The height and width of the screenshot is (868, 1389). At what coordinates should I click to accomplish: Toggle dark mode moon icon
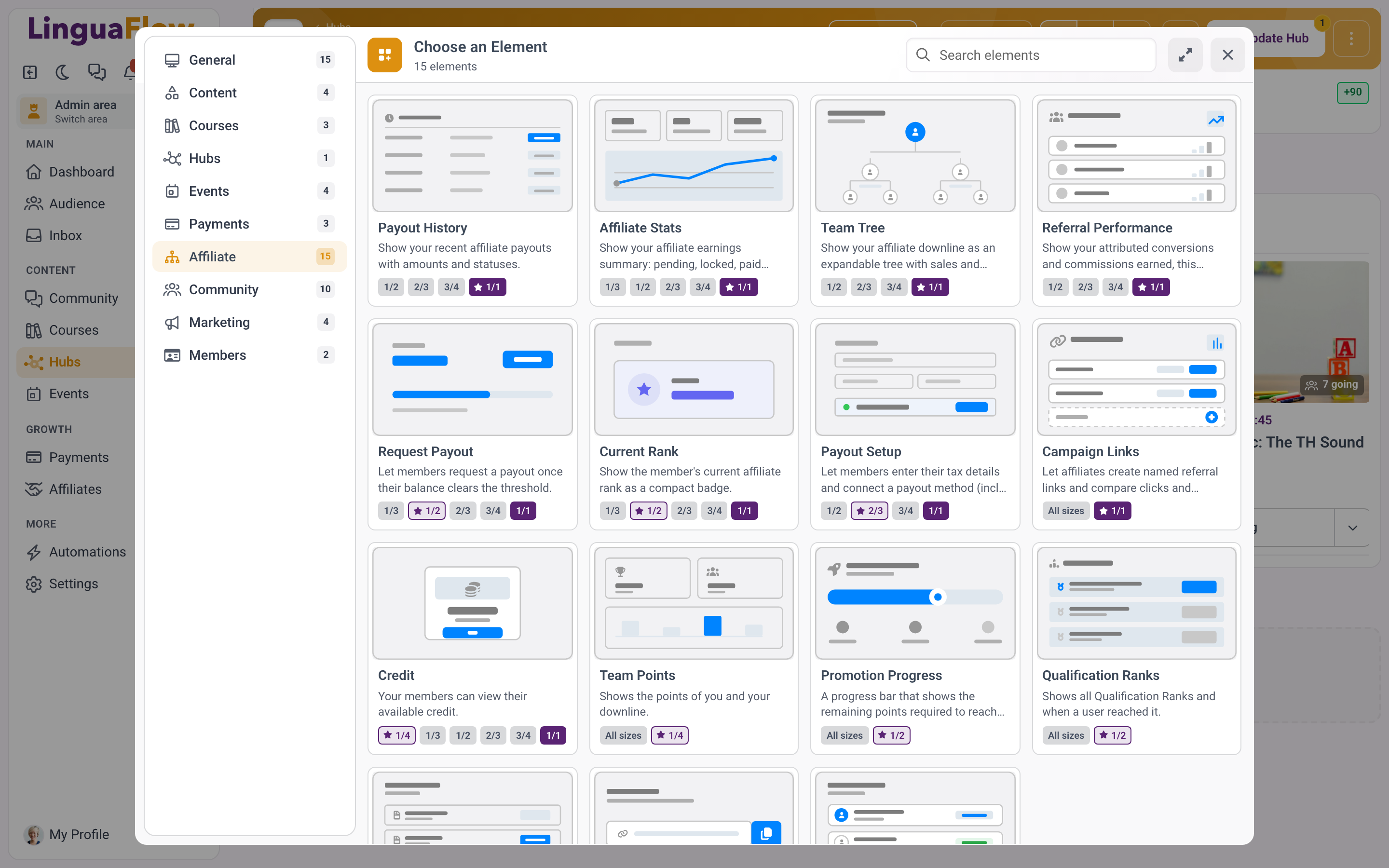coord(63,72)
